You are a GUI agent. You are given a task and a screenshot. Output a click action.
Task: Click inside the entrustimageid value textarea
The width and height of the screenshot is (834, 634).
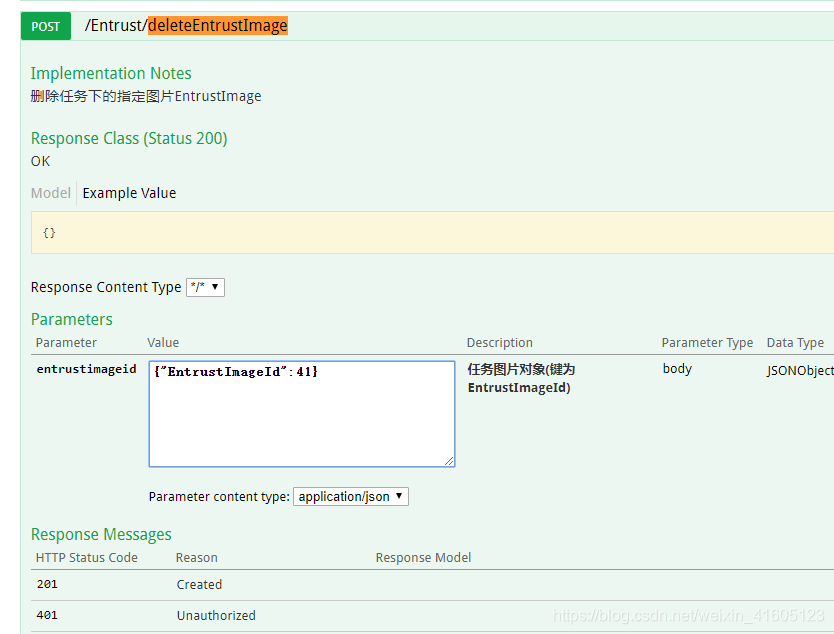[x=302, y=414]
